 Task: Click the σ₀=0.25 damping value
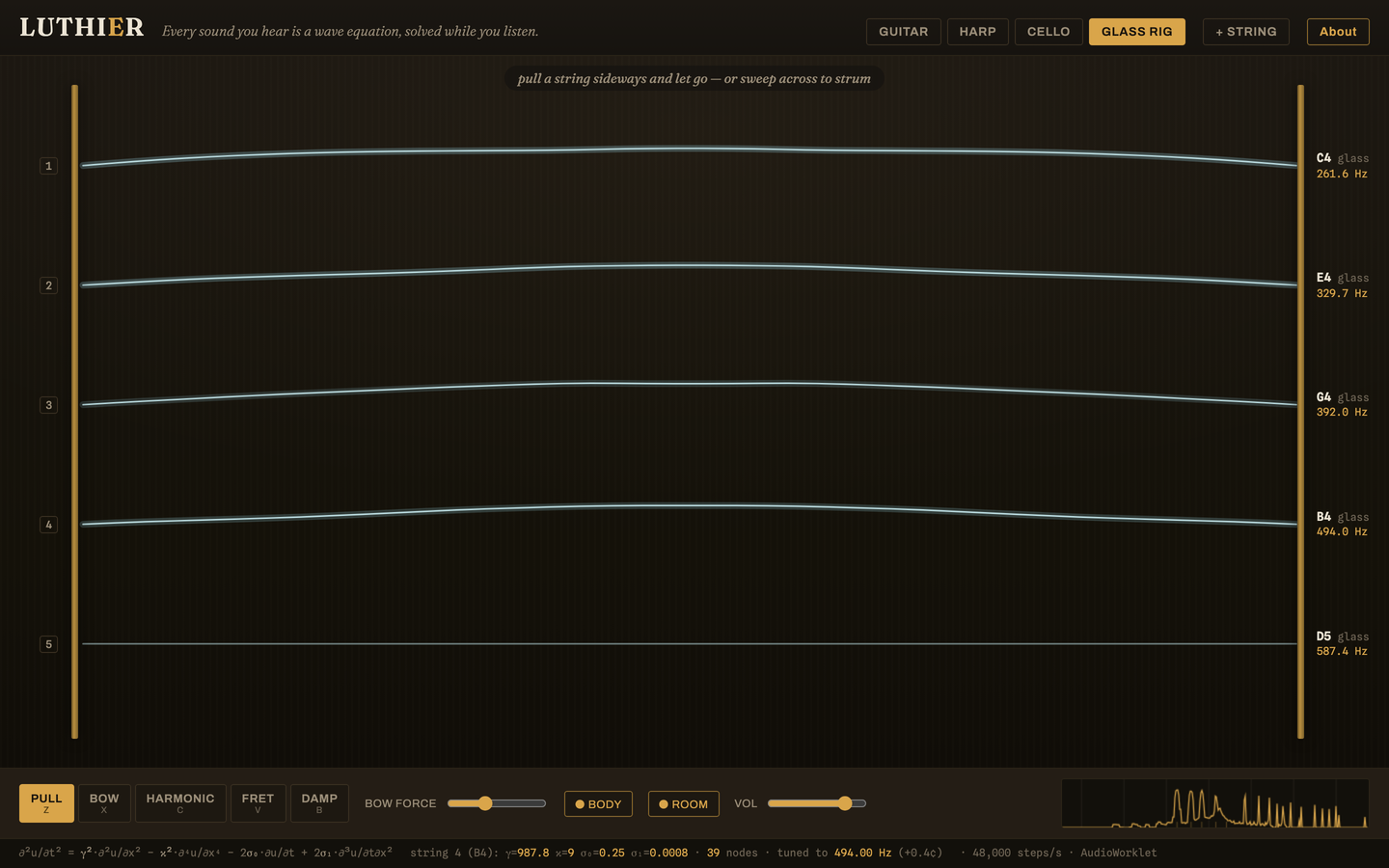(x=602, y=853)
